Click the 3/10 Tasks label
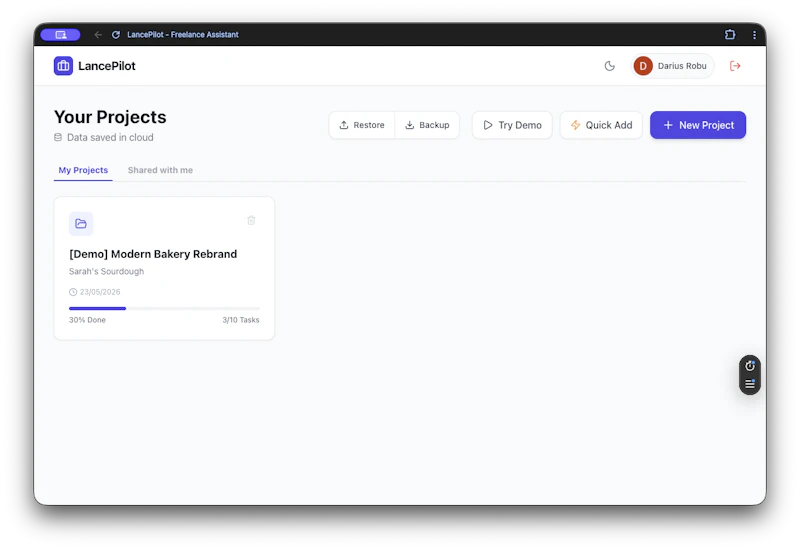The height and width of the screenshot is (550, 800). click(240, 320)
